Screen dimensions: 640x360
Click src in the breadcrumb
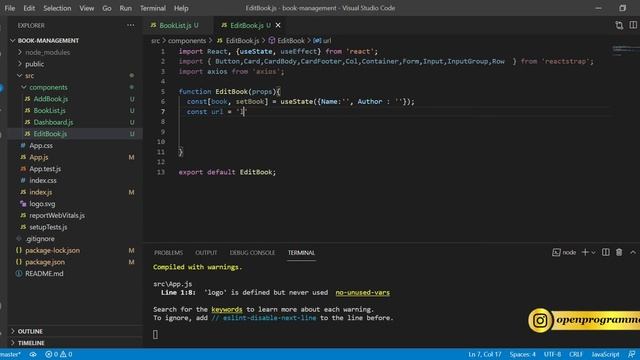pos(156,40)
